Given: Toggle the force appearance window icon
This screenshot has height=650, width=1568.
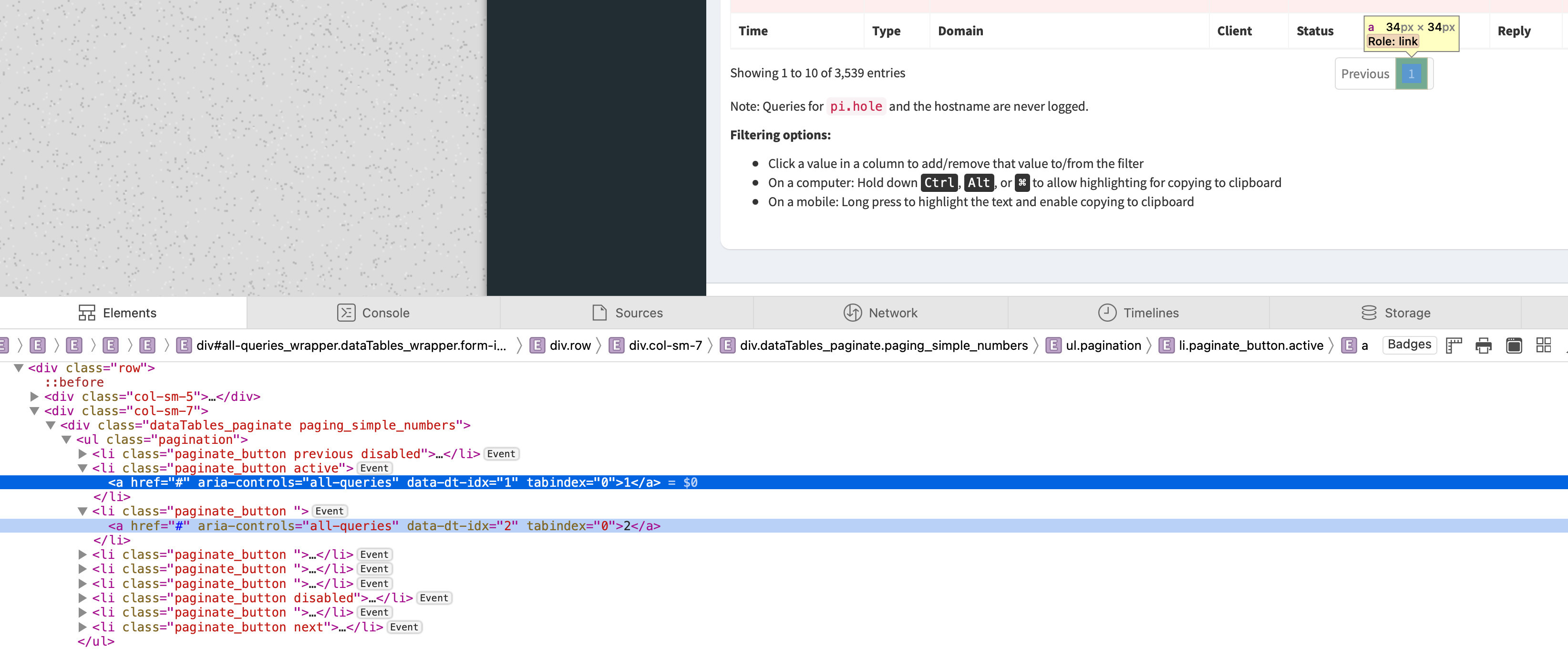Looking at the screenshot, I should pyautogui.click(x=1514, y=346).
